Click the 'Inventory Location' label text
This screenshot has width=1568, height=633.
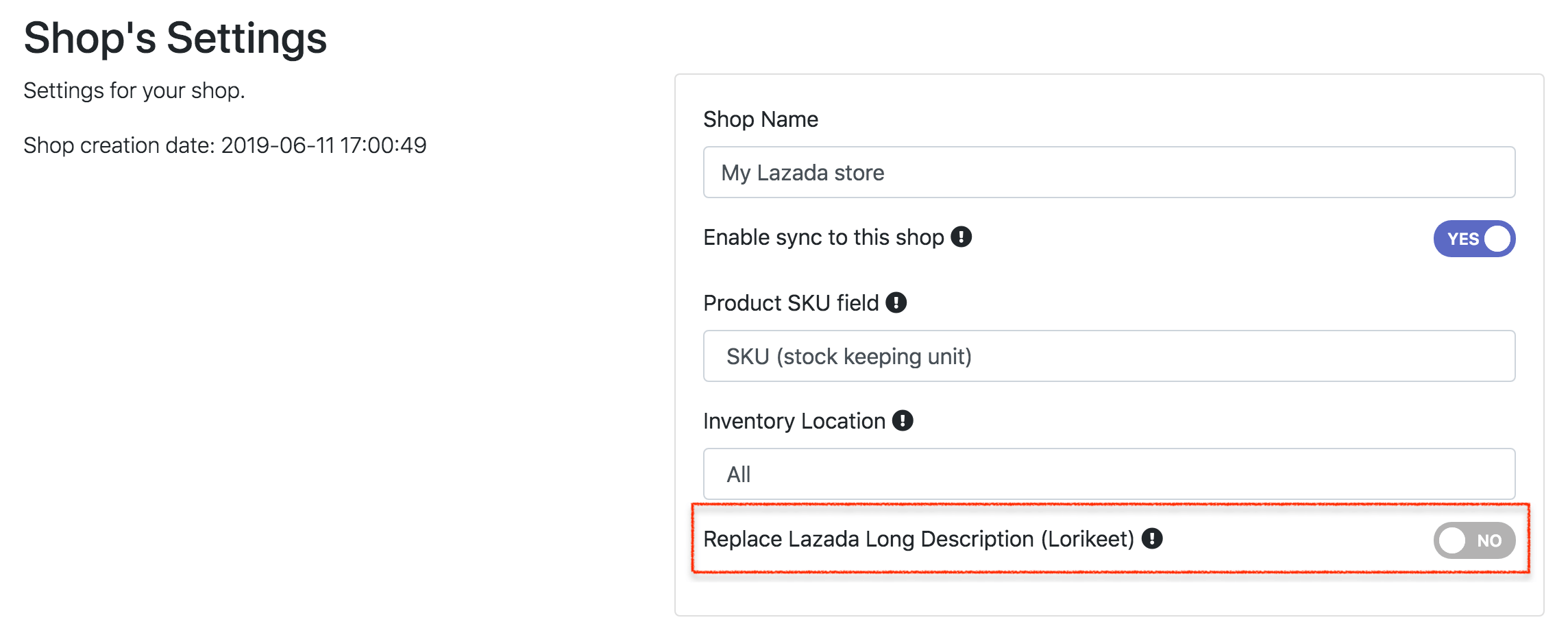(x=794, y=421)
